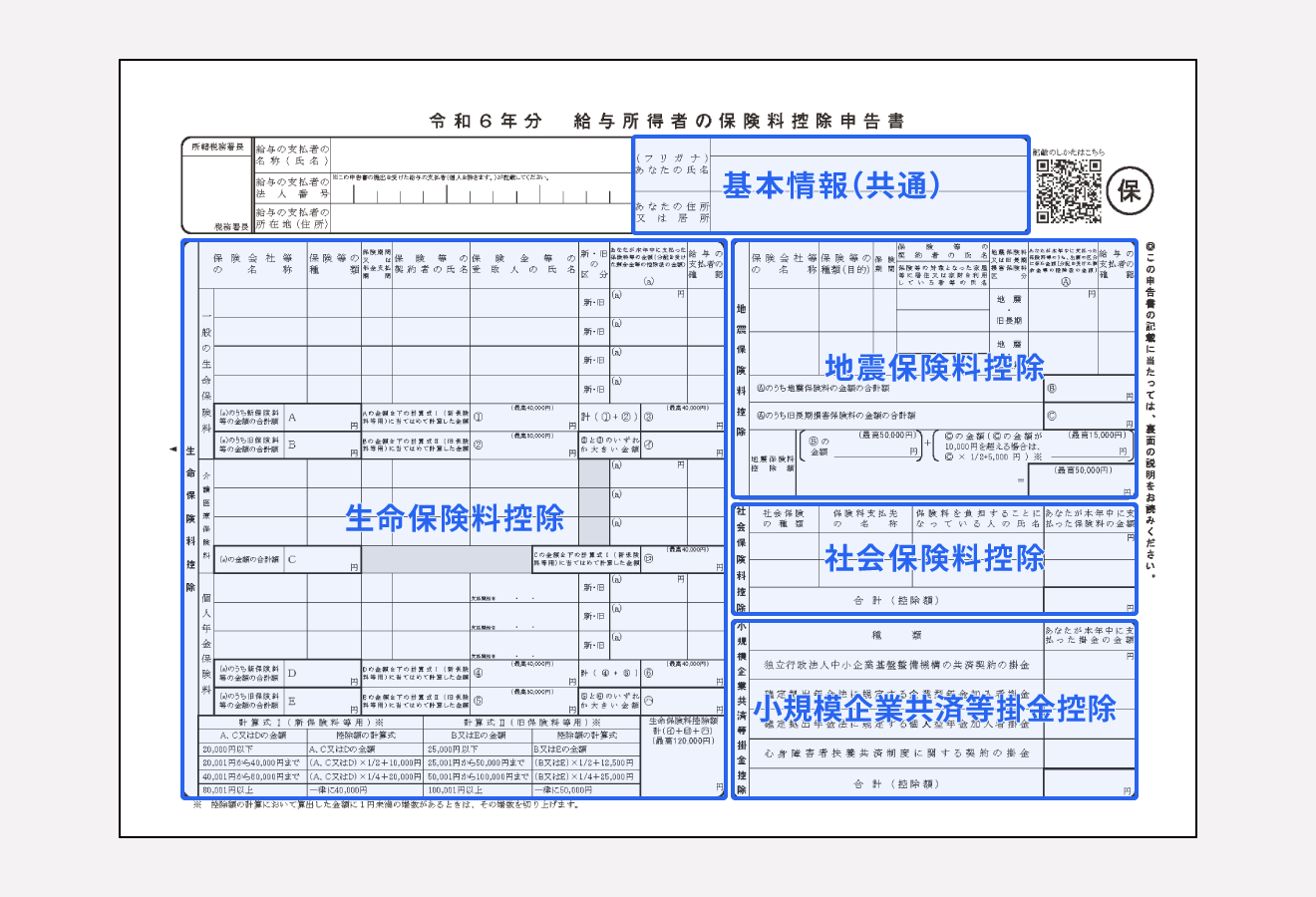1316x897 pixels.
Task: Click 保険料支払先の名称 column header
Action: click(x=865, y=518)
